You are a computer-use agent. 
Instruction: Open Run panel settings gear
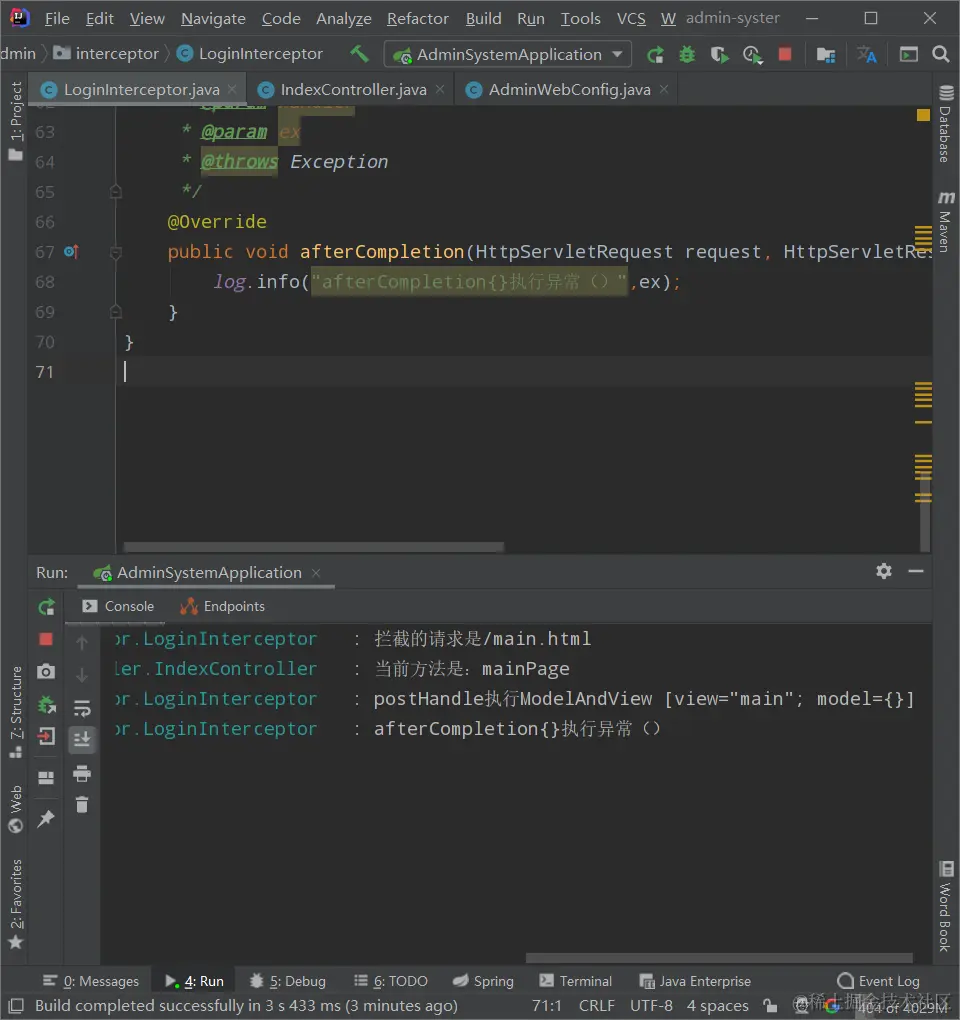click(x=884, y=571)
